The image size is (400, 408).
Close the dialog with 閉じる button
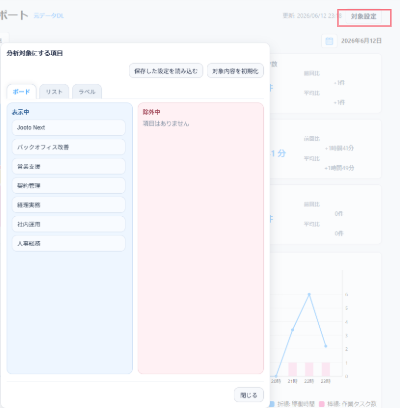[249, 395]
